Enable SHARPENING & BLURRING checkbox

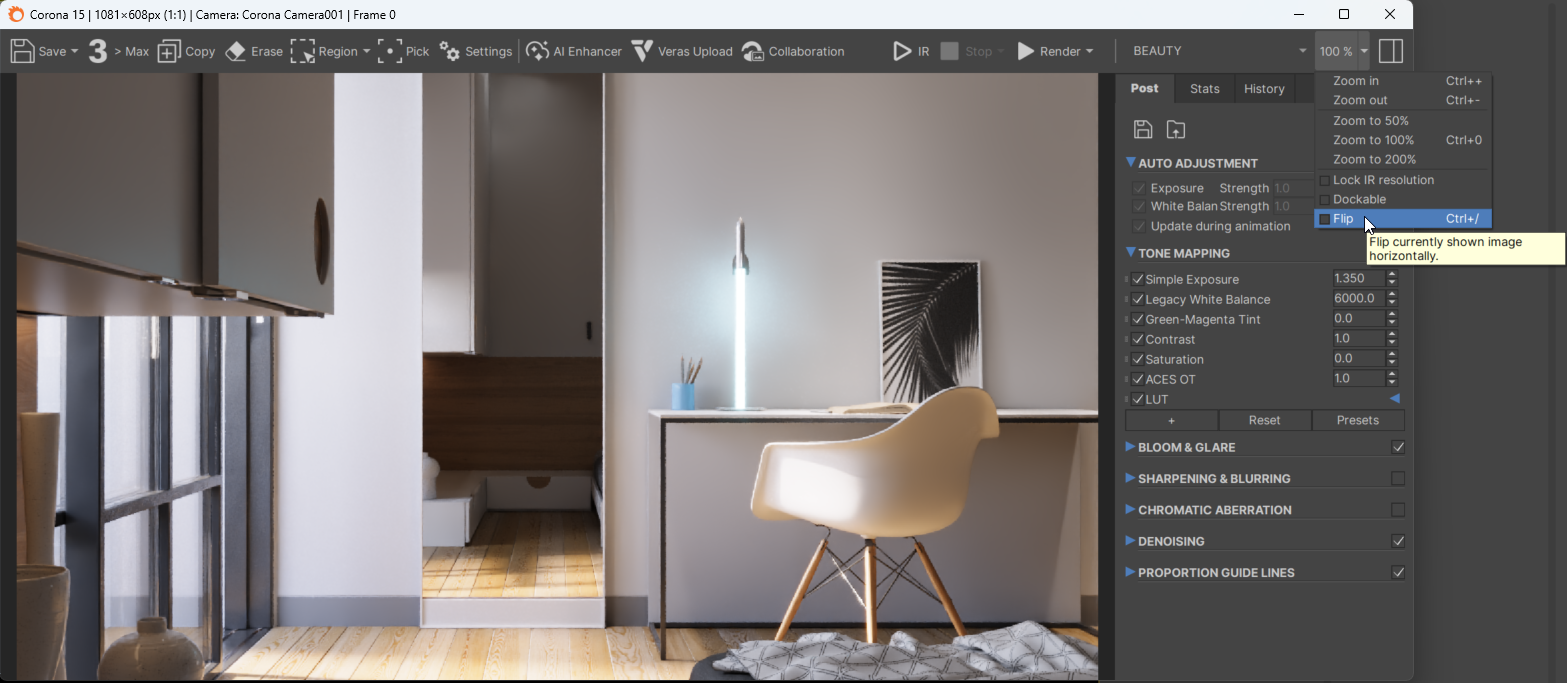coord(1398,478)
